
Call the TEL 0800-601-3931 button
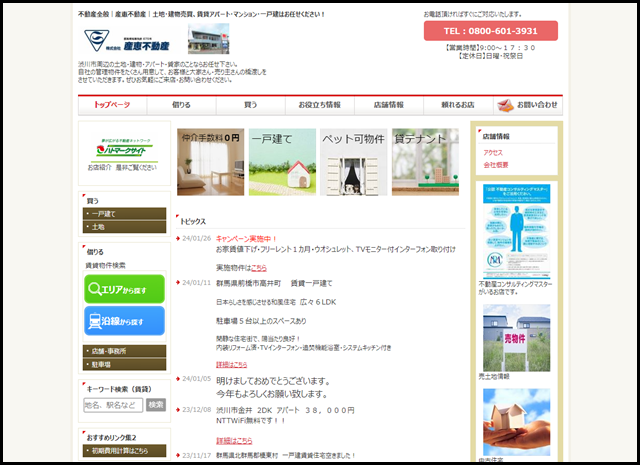point(491,31)
